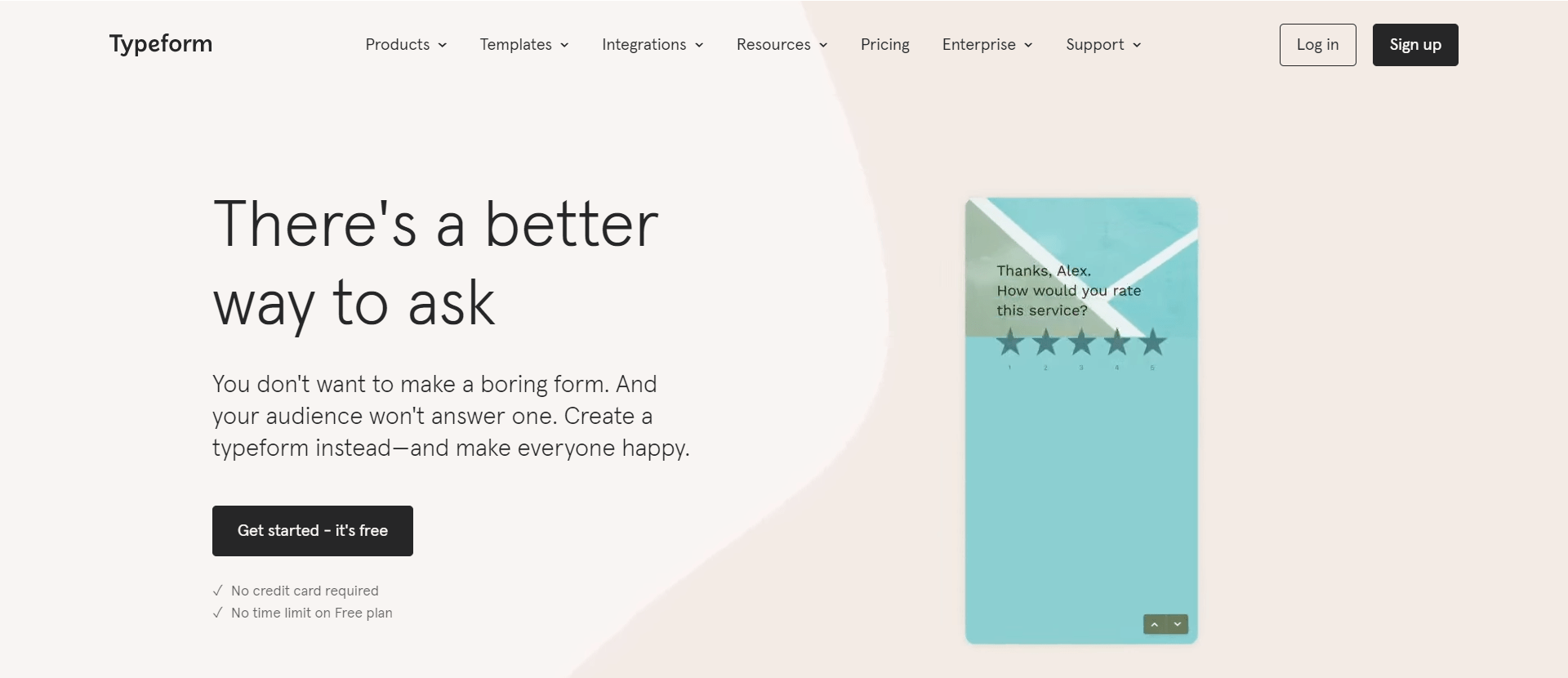Expand the Support menu
Screen dimensions: 1568x678
[1102, 45]
